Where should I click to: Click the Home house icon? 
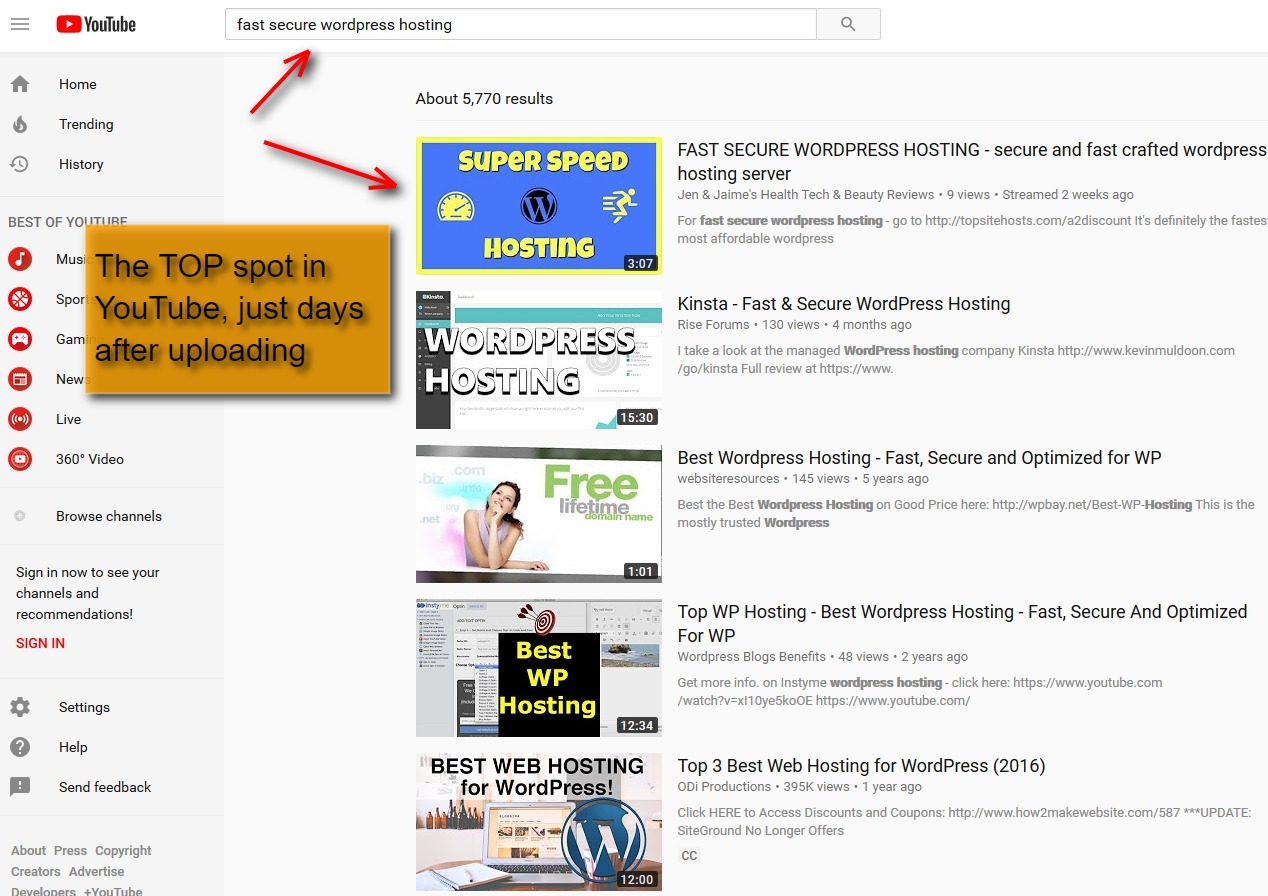point(20,84)
